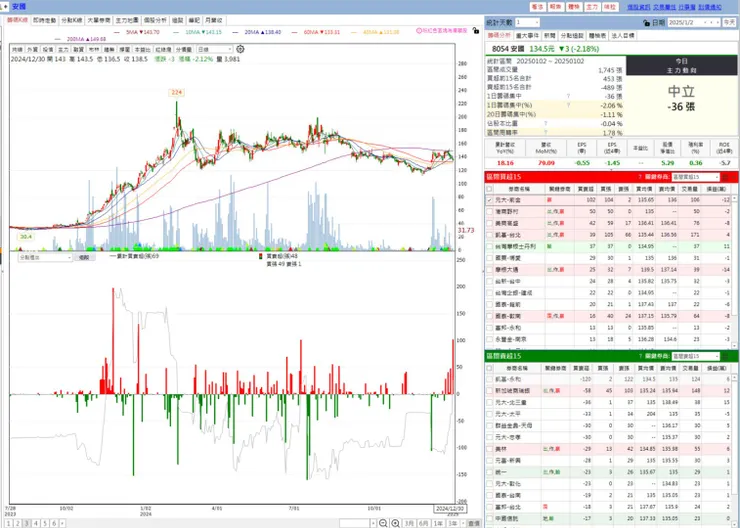Click help icon next to 1日籌碼集中 row

click(x=568, y=96)
